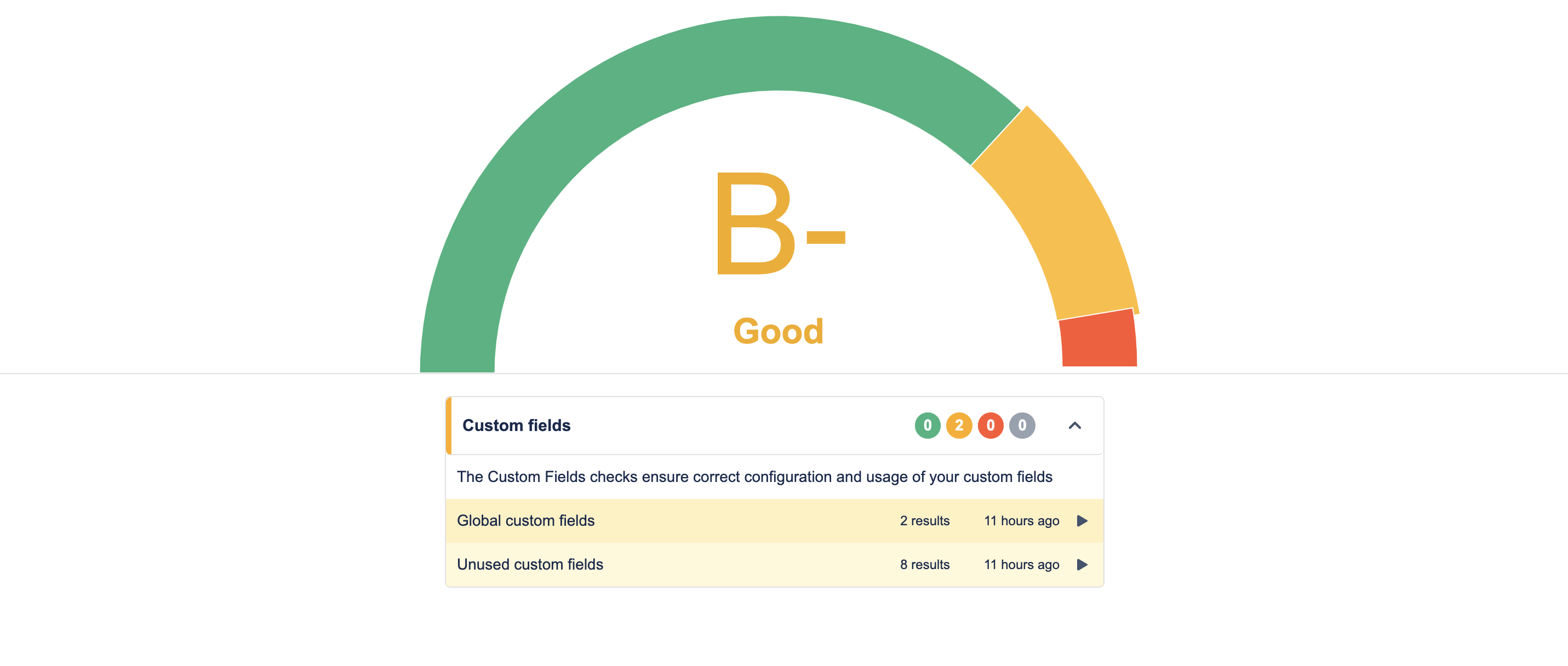Screen dimensions: 1568x666
Task: Click the 2 results count
Action: [925, 520]
